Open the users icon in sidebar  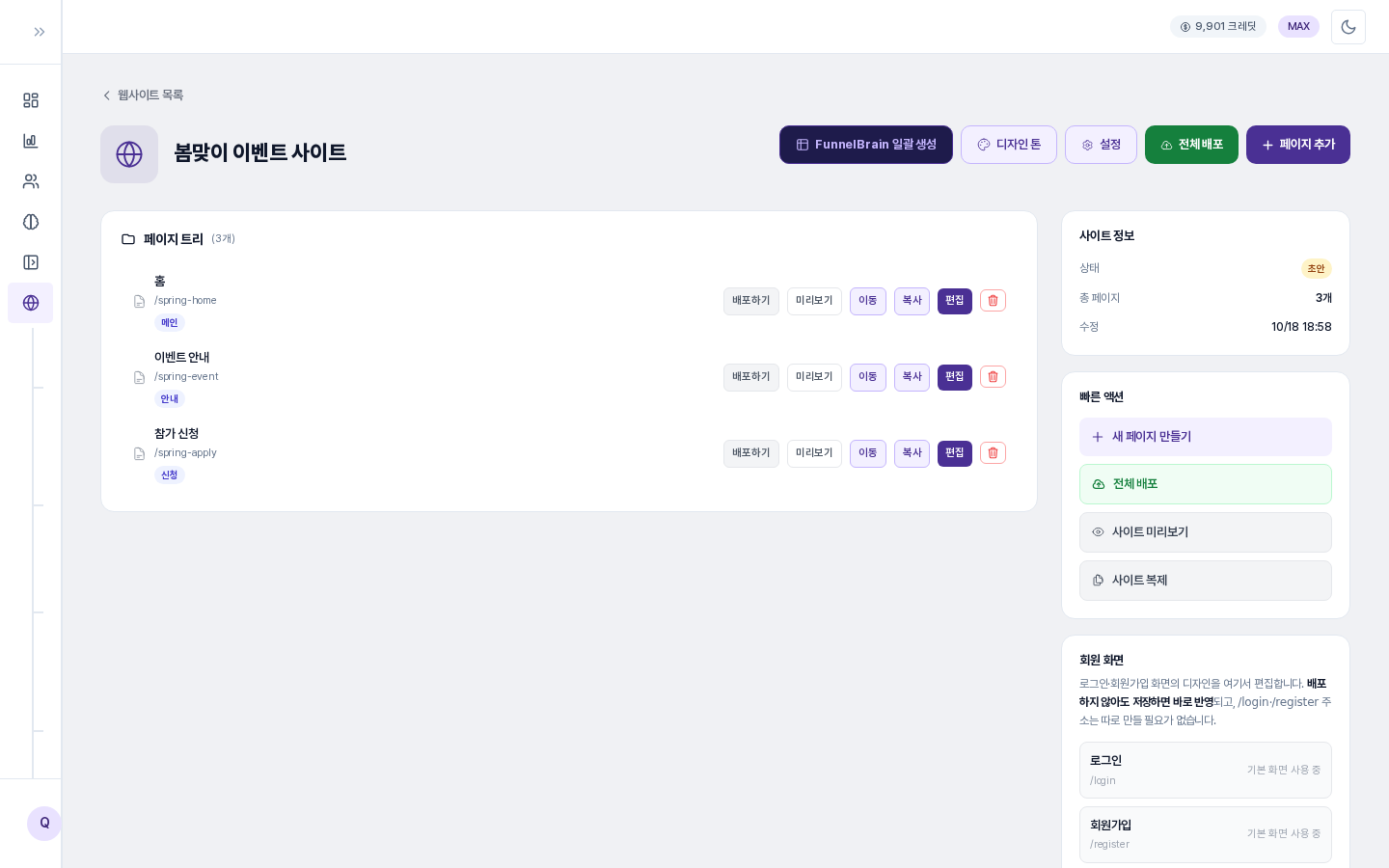click(x=31, y=181)
